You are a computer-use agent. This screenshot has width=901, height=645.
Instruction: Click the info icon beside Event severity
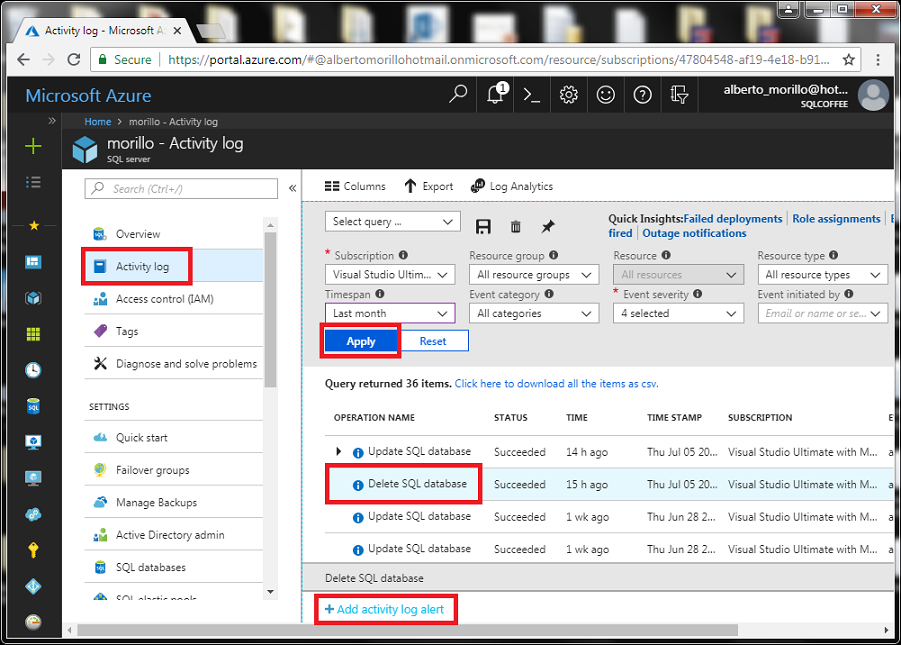(x=698, y=294)
